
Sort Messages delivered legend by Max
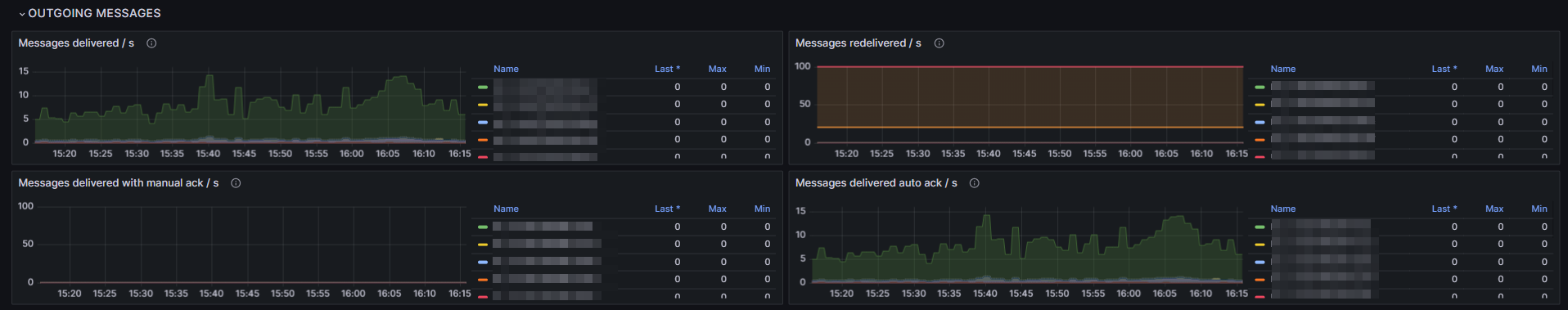click(x=718, y=69)
